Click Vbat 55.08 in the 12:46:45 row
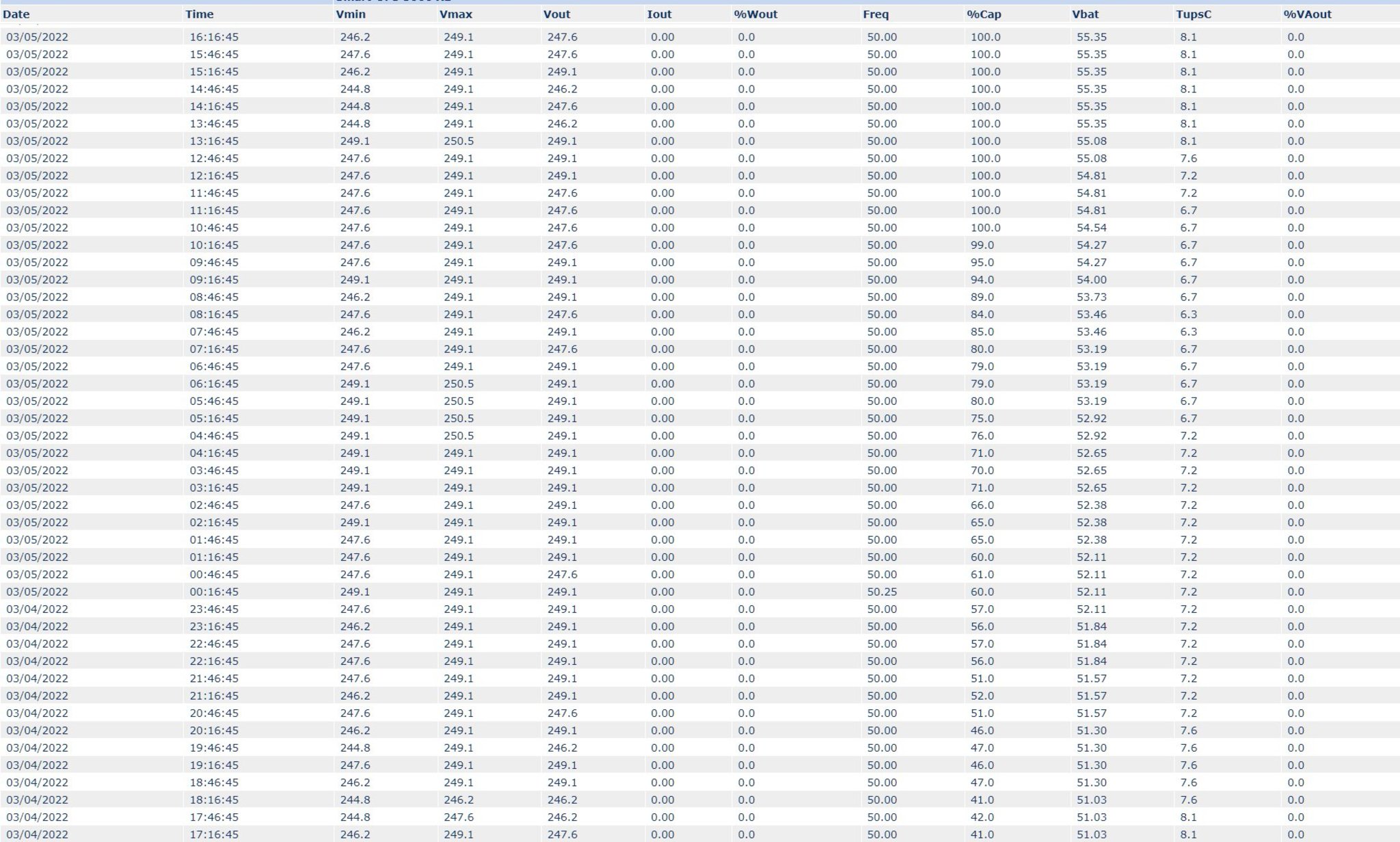 tap(1092, 159)
